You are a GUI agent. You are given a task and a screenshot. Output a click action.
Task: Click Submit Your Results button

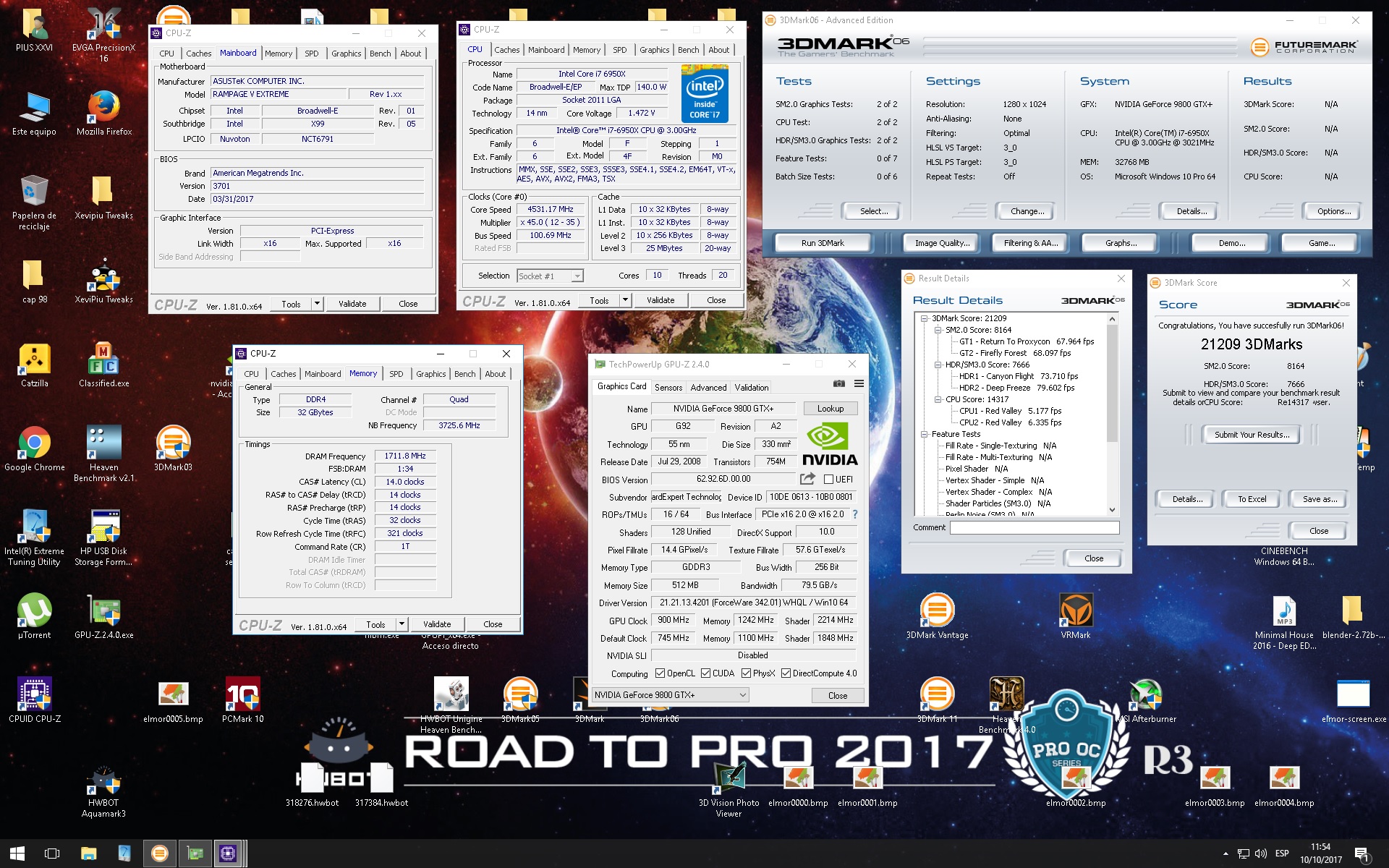click(x=1252, y=435)
